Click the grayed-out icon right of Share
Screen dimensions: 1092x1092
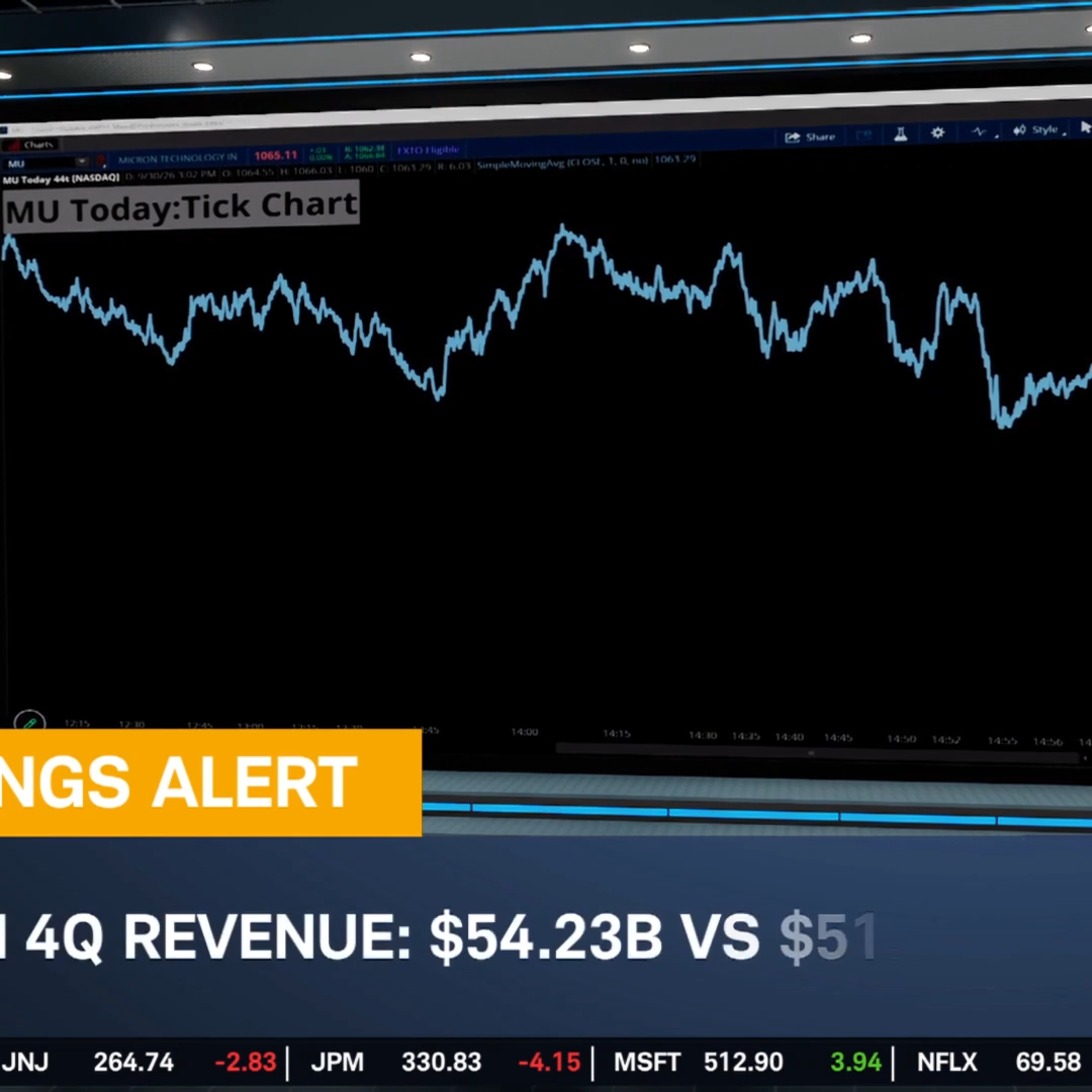864,135
